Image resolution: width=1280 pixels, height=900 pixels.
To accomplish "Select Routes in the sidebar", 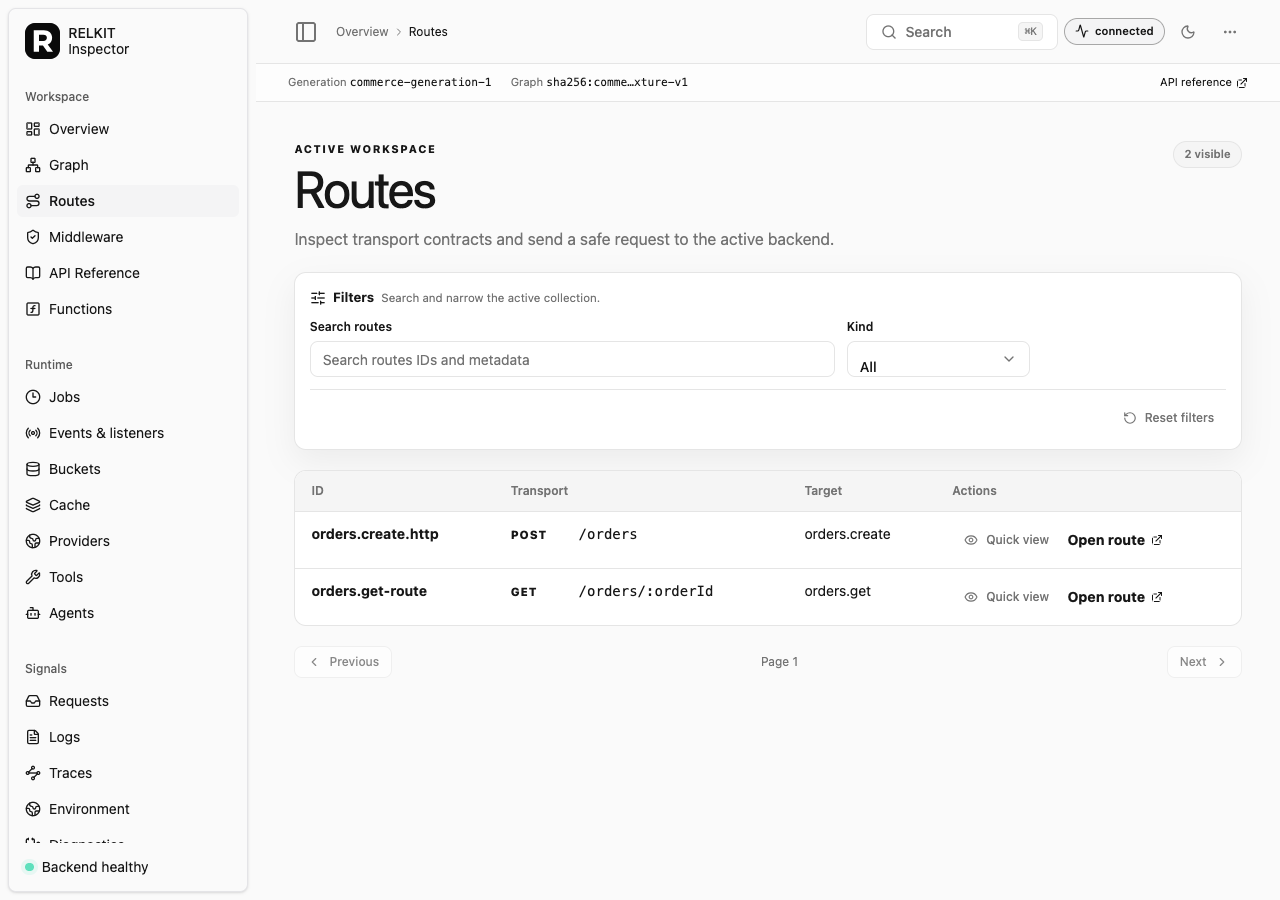I will pos(128,201).
